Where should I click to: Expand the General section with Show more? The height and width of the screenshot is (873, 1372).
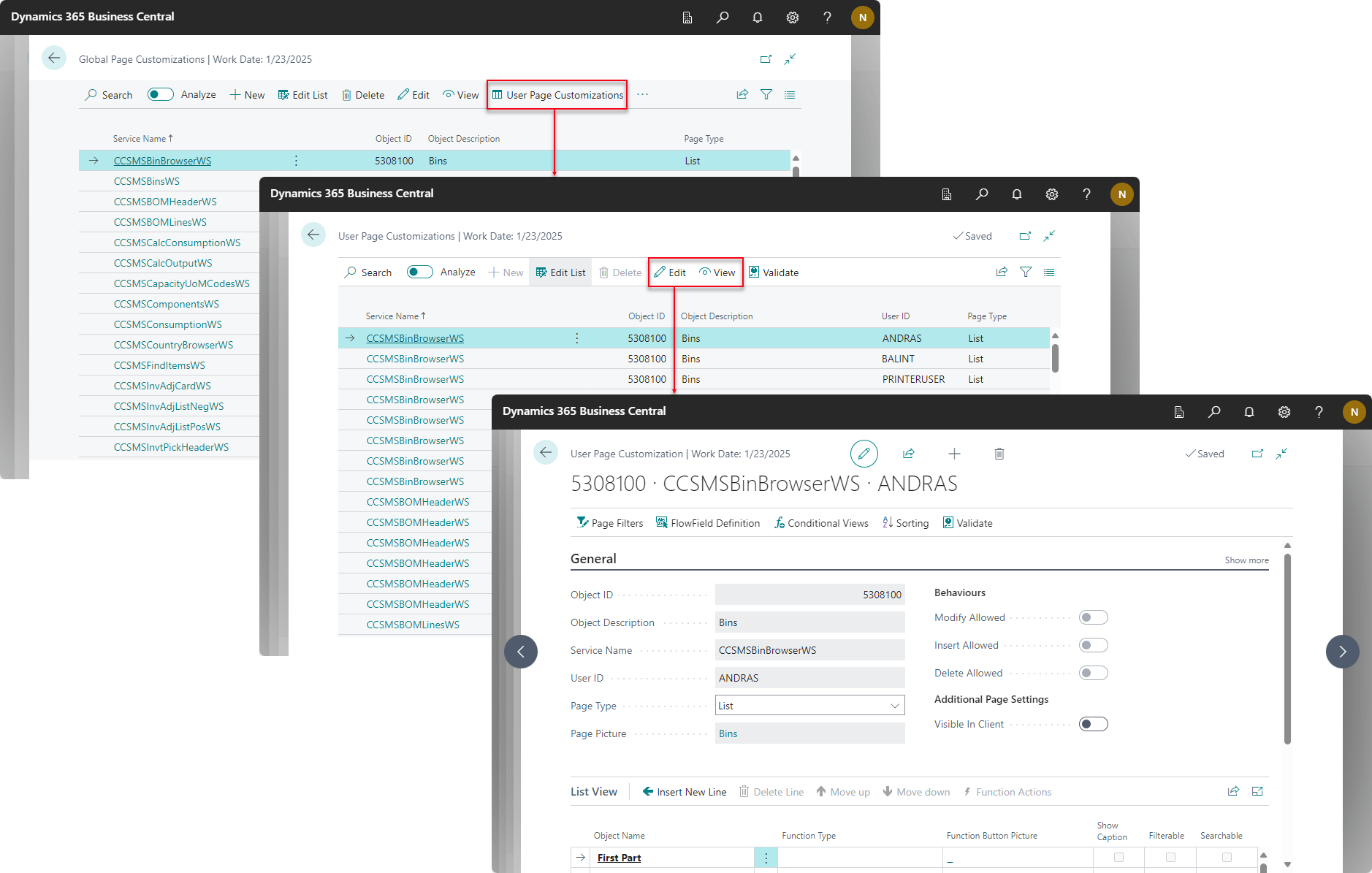click(1246, 560)
